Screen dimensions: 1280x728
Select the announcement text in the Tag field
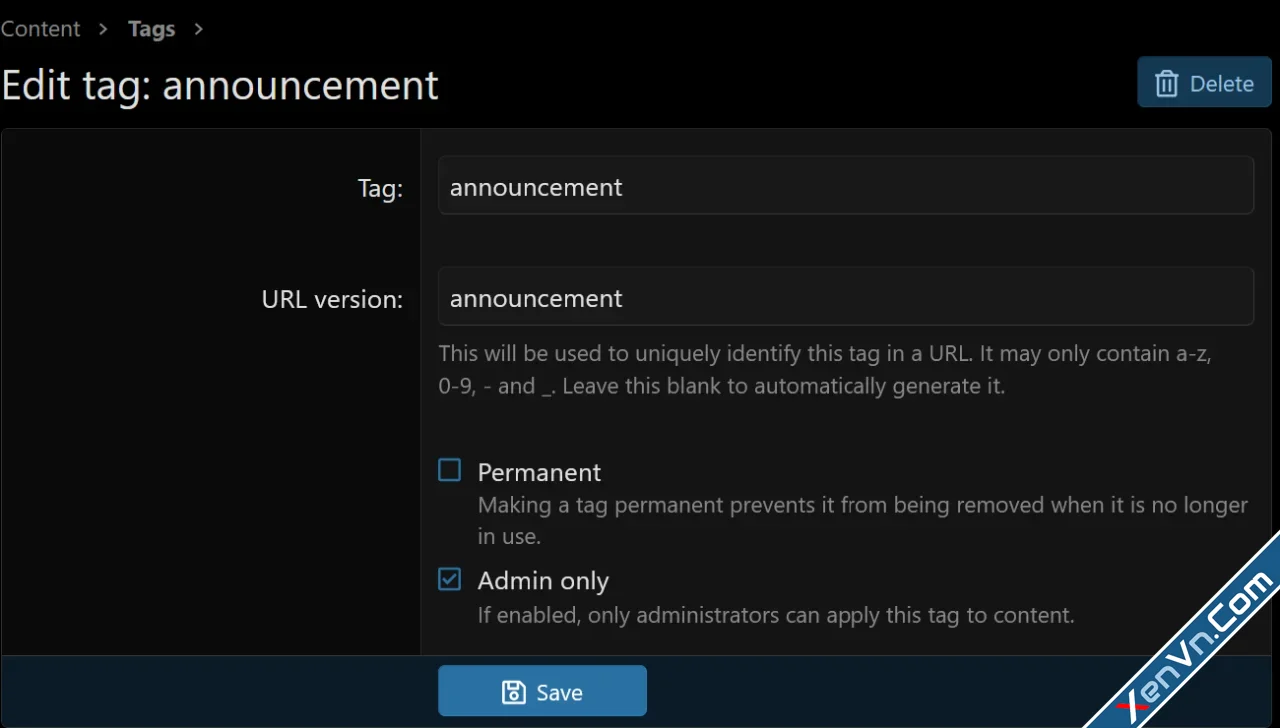pos(536,187)
